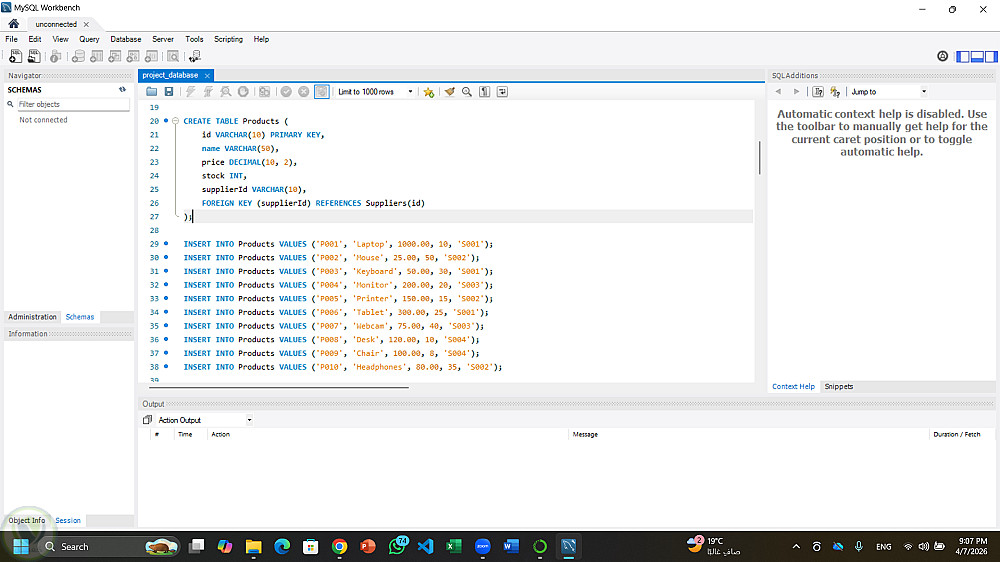The width and height of the screenshot is (1000, 562).
Task: Refresh the SCHEMAS list
Action: (123, 90)
